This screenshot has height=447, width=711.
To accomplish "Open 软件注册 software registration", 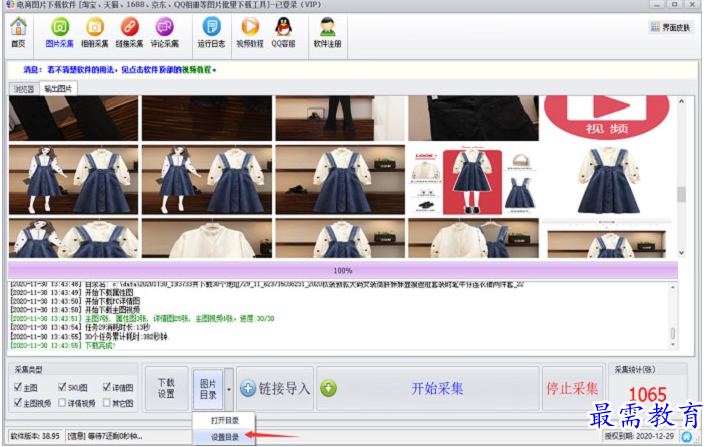I will (x=327, y=32).
